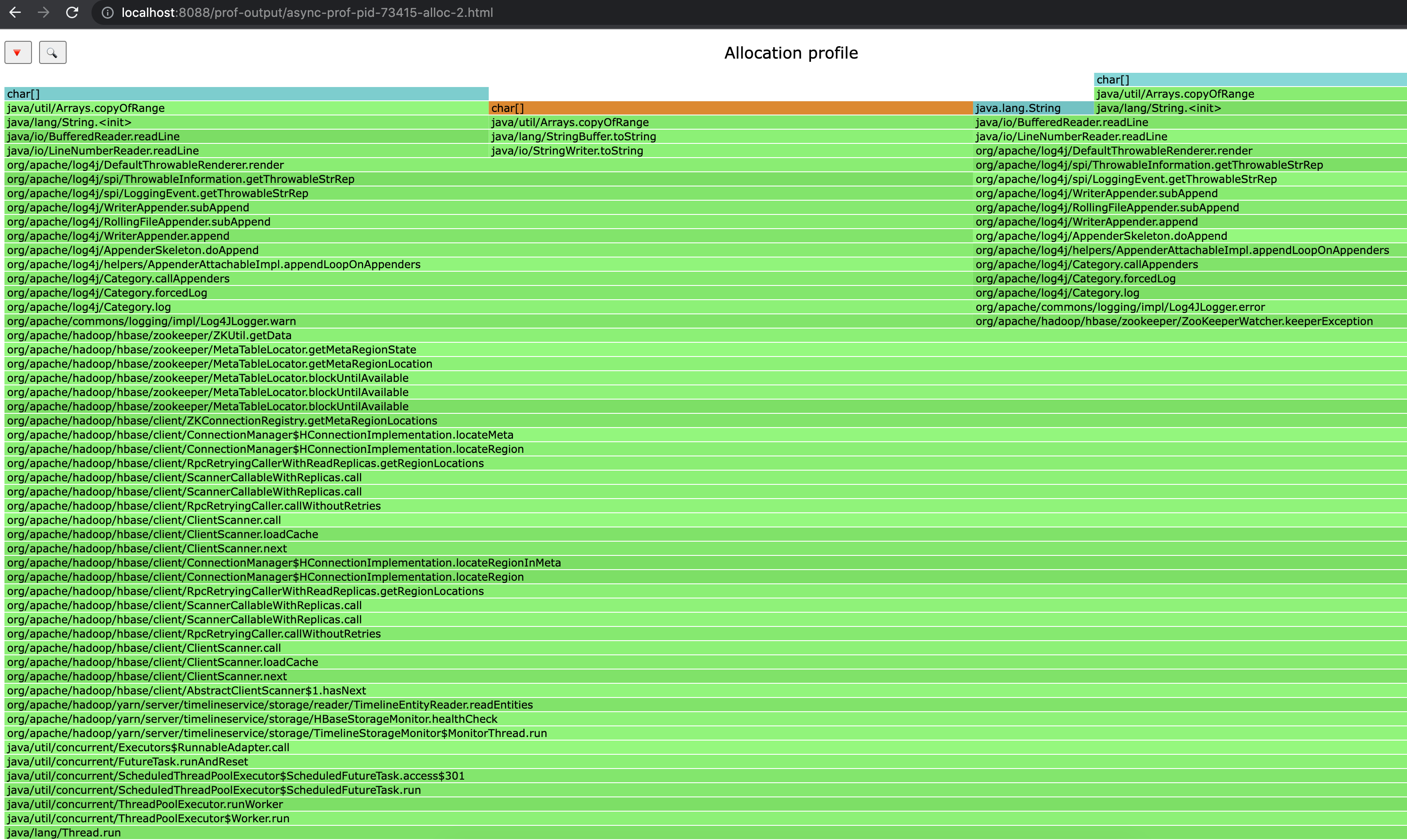This screenshot has width=1407, height=840.
Task: Click the magnifying glass search button
Action: (52, 53)
